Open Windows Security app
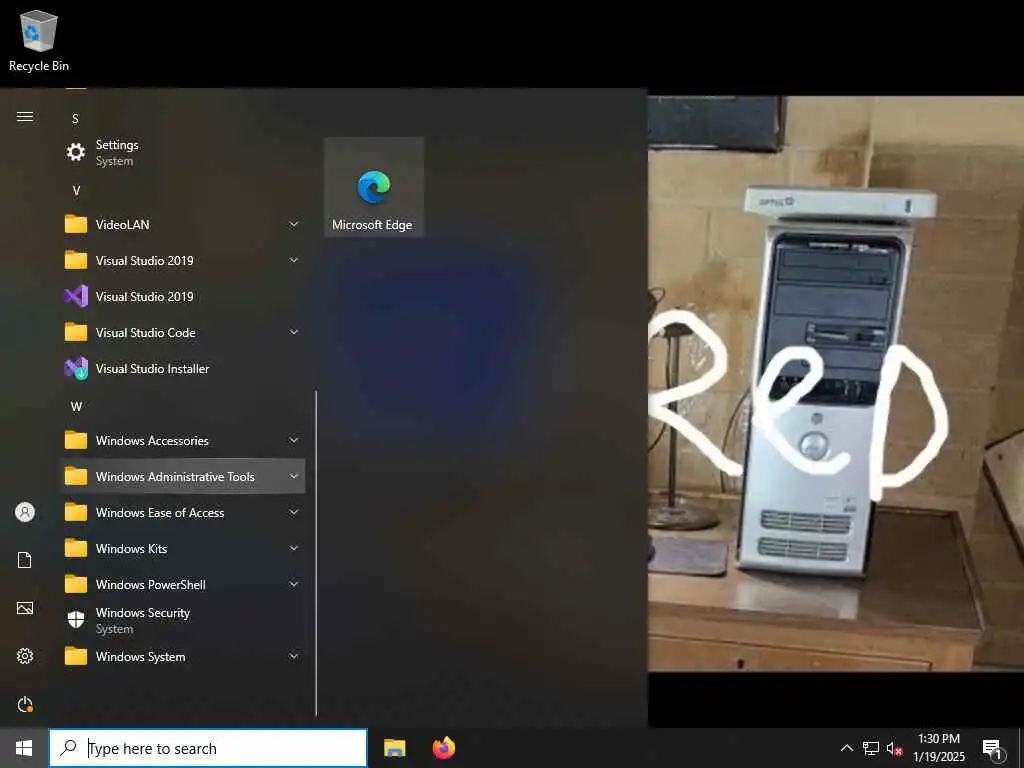Viewport: 1024px width, 768px height. pos(183,620)
